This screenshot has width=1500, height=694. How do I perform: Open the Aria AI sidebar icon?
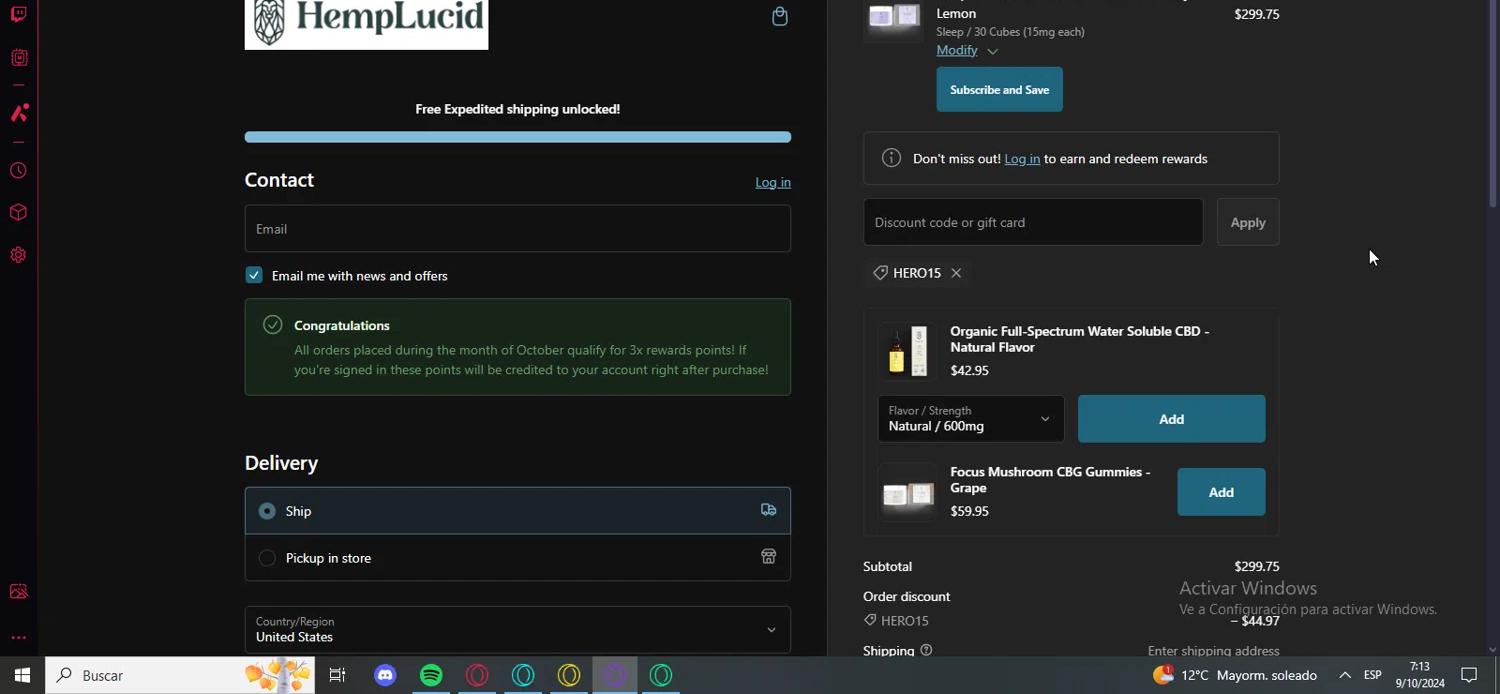pos(19,113)
